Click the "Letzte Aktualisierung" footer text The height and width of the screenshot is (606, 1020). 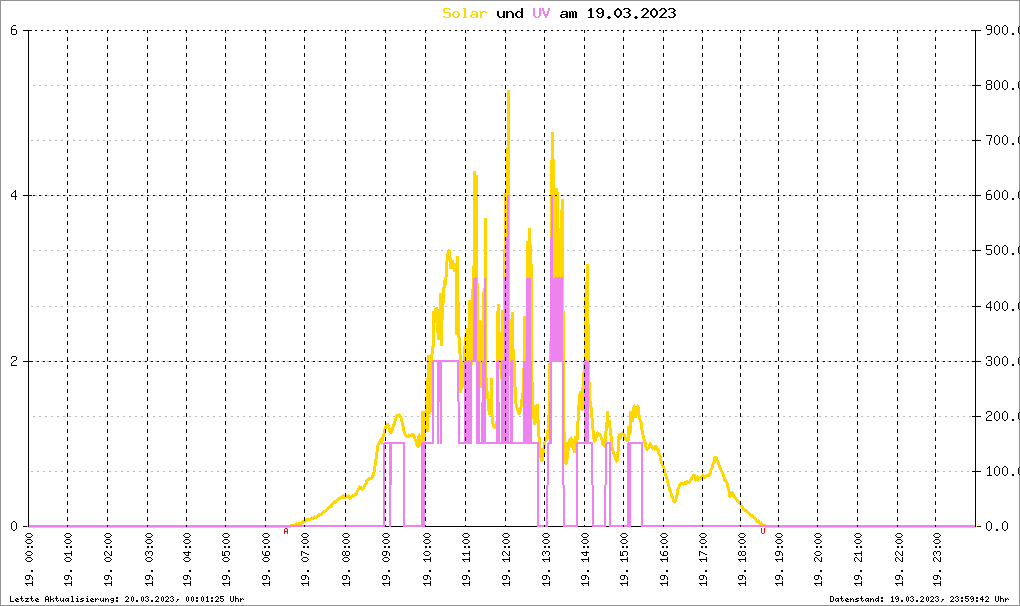[x=123, y=599]
